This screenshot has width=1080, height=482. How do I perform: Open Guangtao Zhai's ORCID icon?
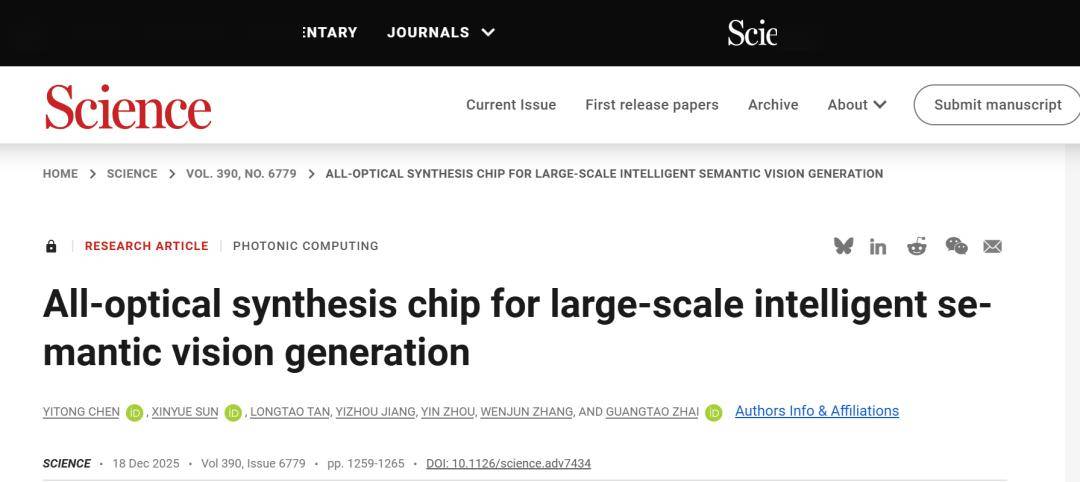coord(714,412)
